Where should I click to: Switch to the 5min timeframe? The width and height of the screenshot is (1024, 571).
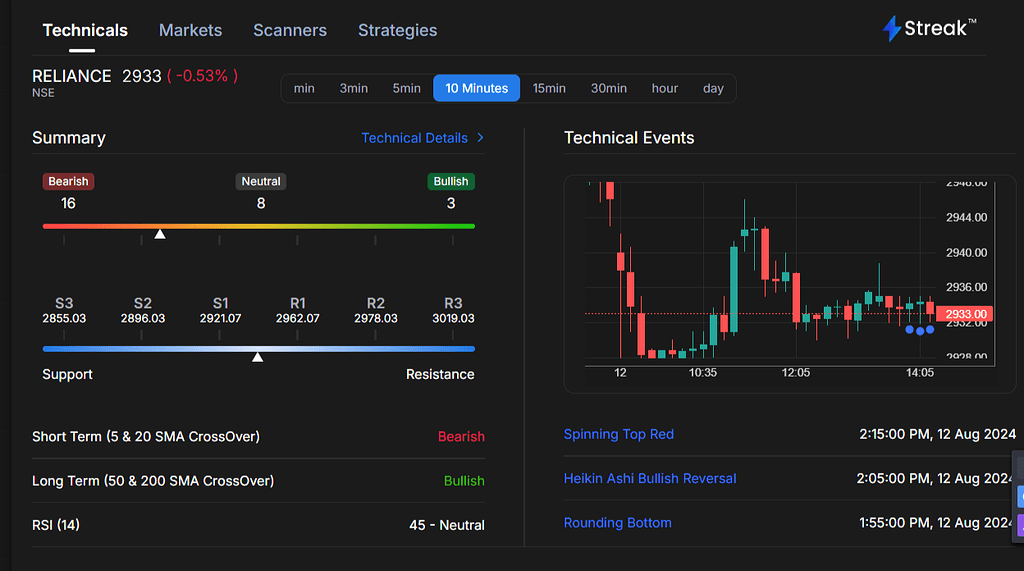click(x=406, y=88)
